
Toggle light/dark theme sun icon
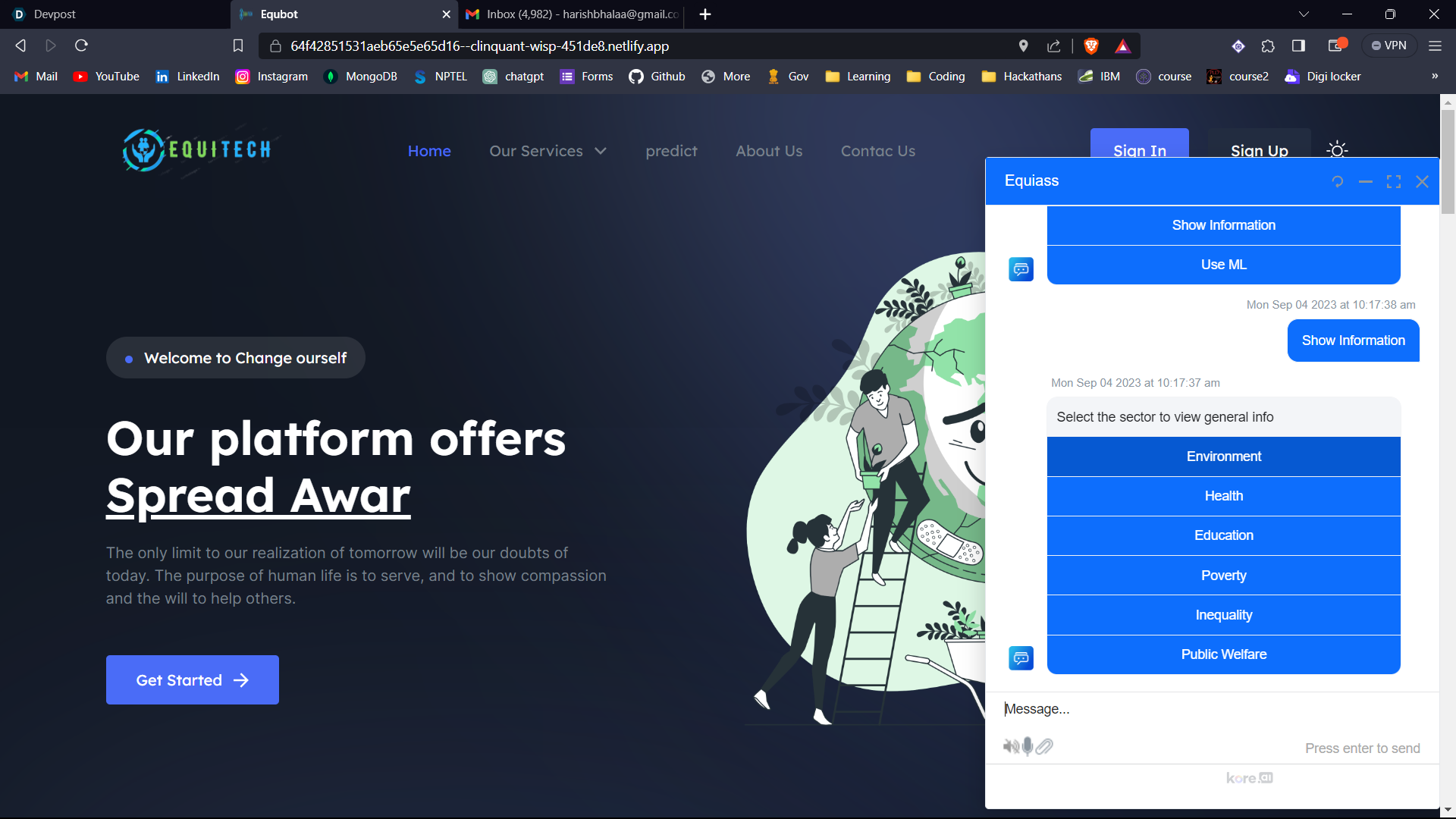1337,150
